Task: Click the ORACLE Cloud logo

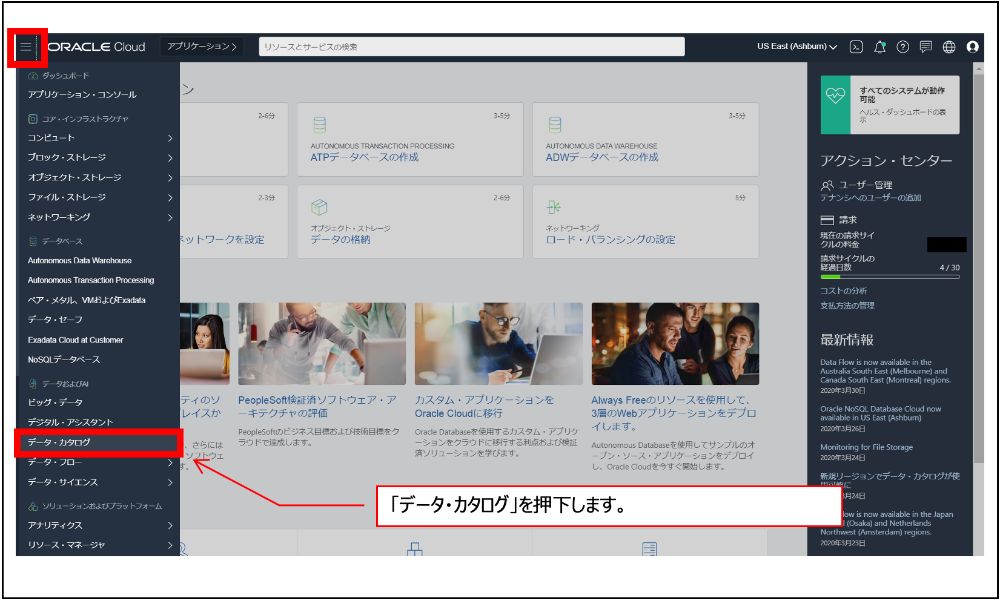Action: coord(97,47)
